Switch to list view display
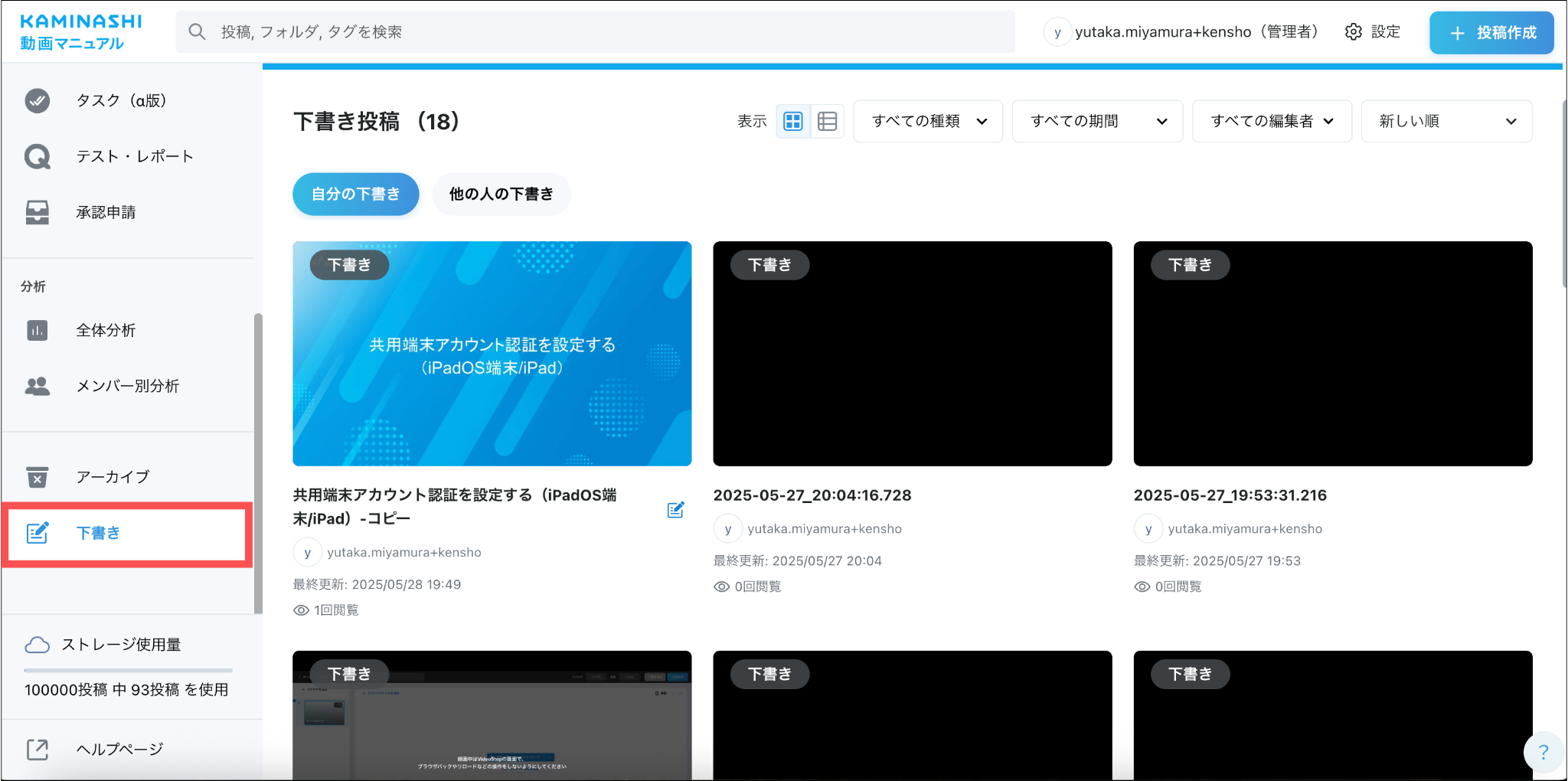Screen dimensions: 1568x781 pos(828,121)
